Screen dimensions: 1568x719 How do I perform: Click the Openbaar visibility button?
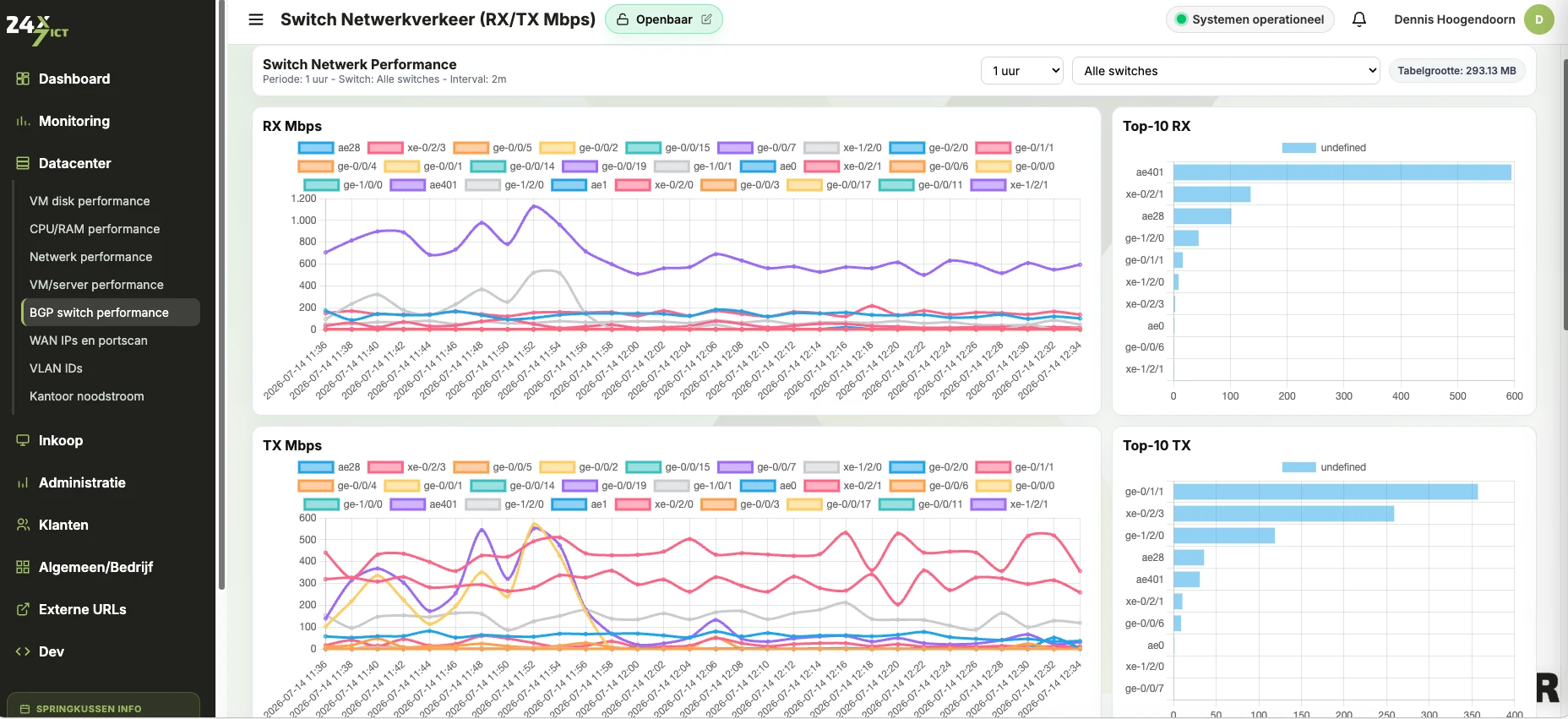pos(664,19)
